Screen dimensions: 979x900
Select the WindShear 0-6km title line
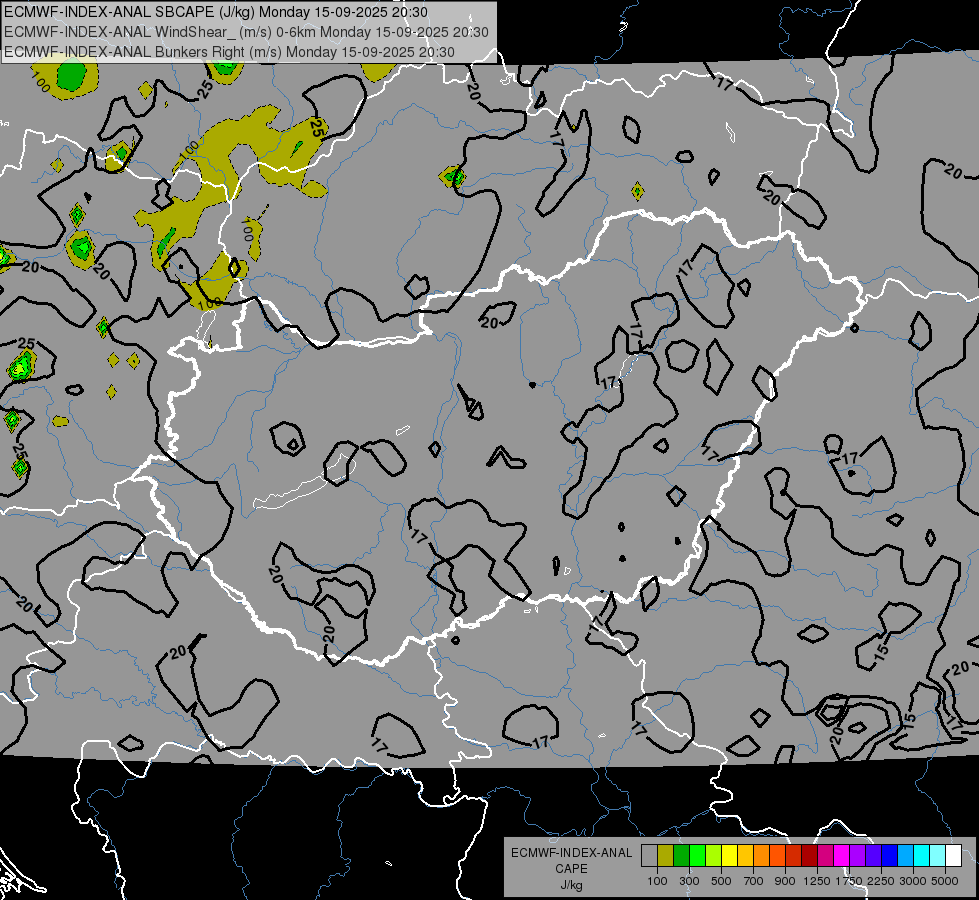tap(246, 32)
